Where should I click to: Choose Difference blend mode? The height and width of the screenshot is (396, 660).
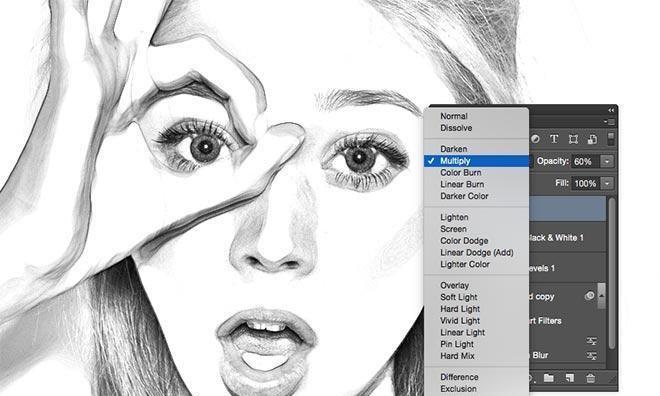pos(476,377)
